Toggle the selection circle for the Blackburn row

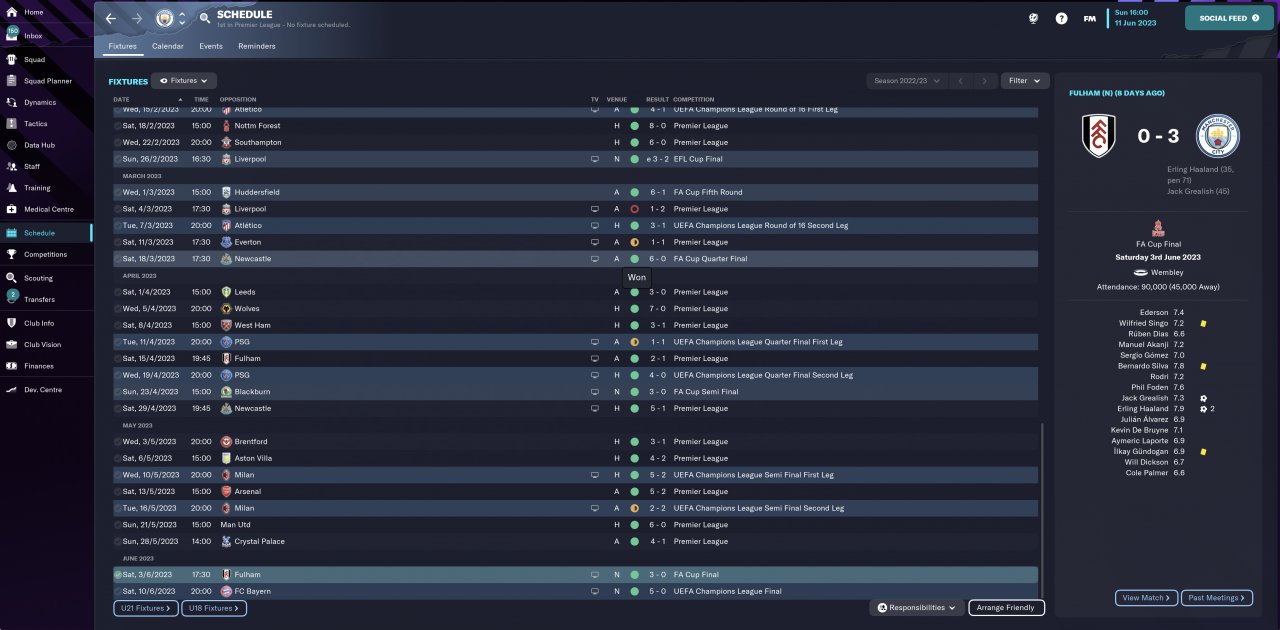(x=118, y=392)
